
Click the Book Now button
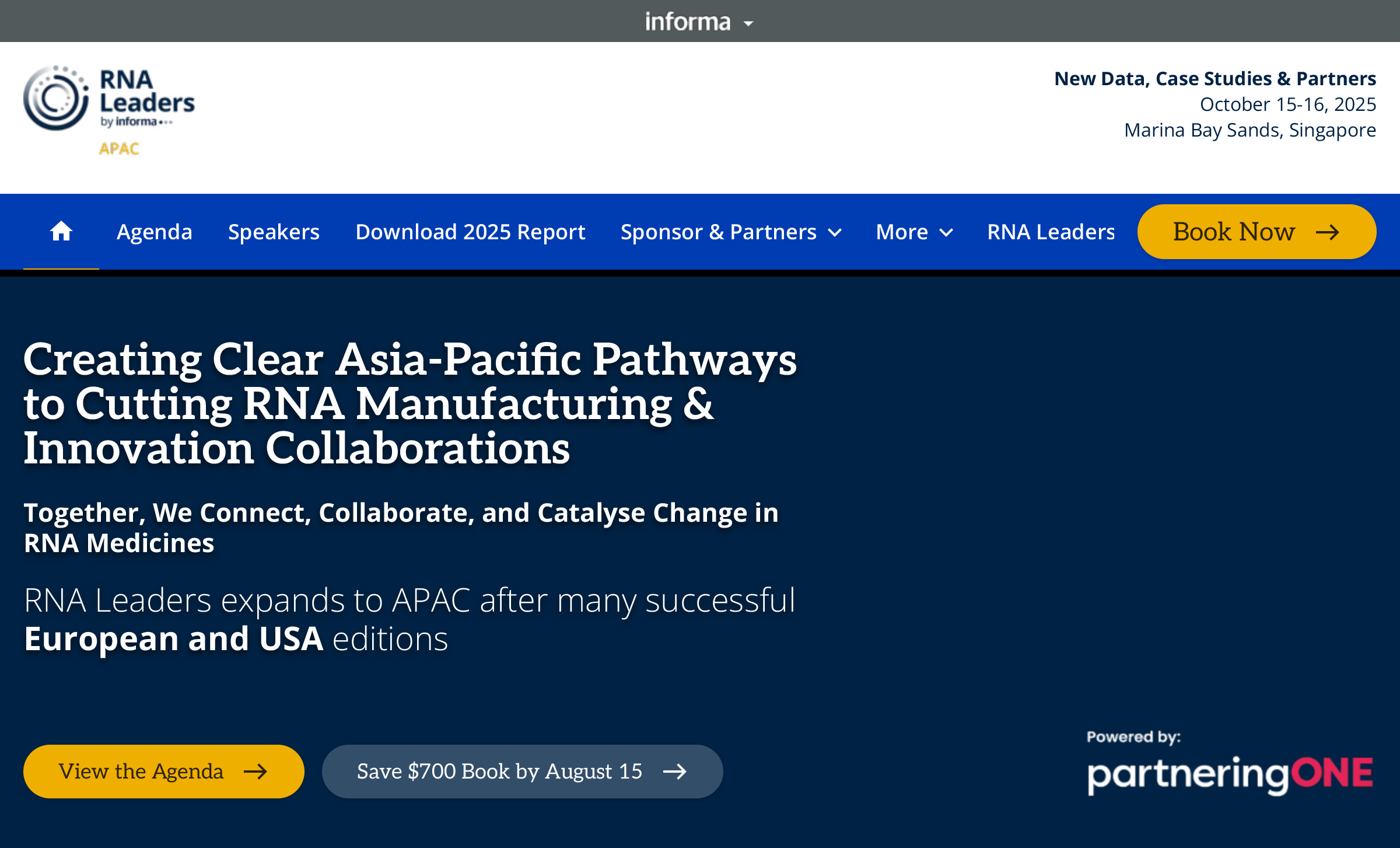coord(1257,232)
